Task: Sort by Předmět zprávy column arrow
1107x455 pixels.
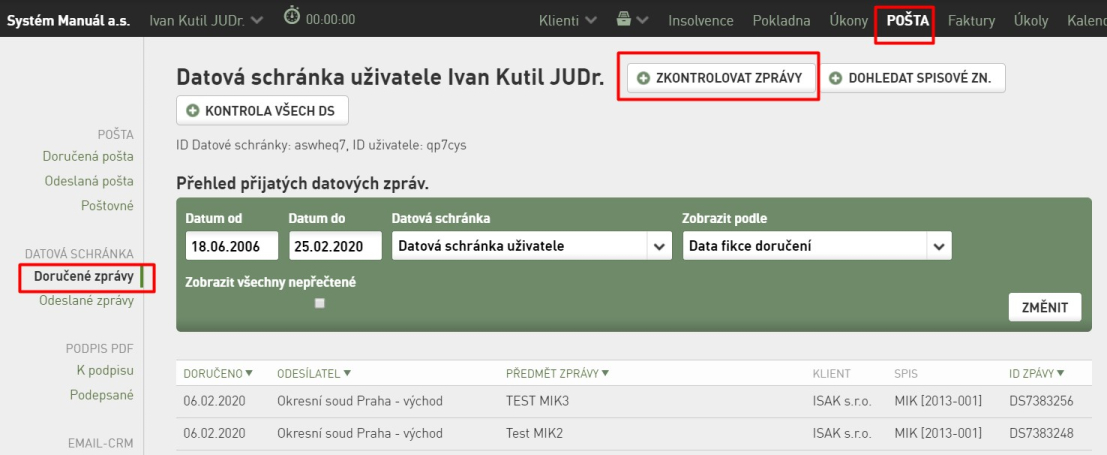Action: coord(606,373)
